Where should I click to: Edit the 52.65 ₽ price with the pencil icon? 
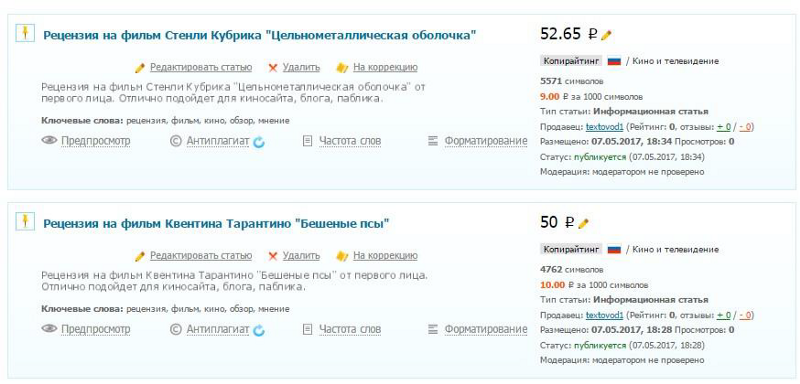tap(606, 35)
